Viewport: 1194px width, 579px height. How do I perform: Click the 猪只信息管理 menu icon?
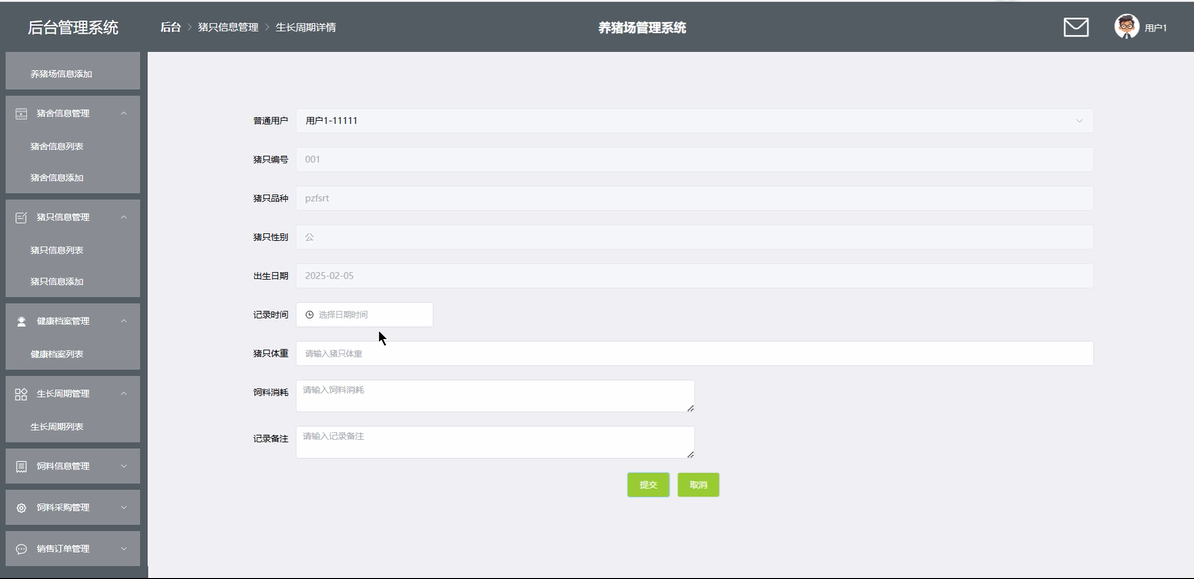[21, 217]
